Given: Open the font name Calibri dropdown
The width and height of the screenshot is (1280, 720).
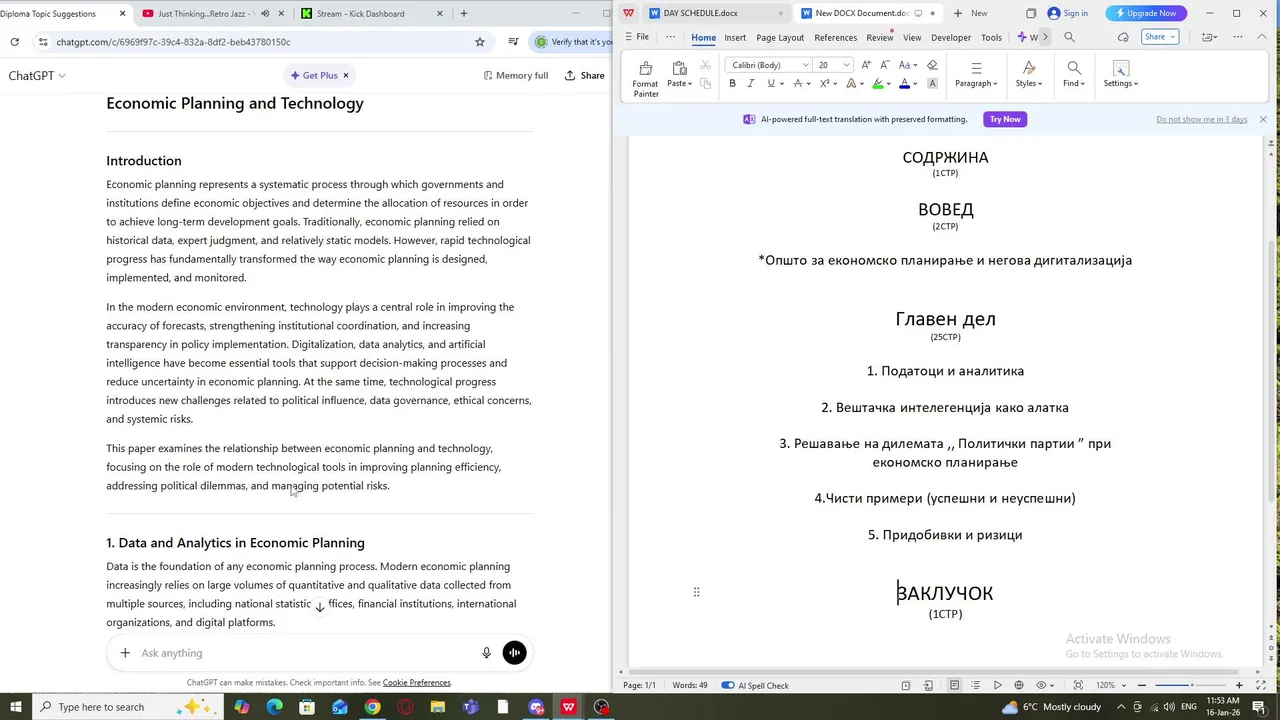Looking at the screenshot, I should click(x=806, y=65).
